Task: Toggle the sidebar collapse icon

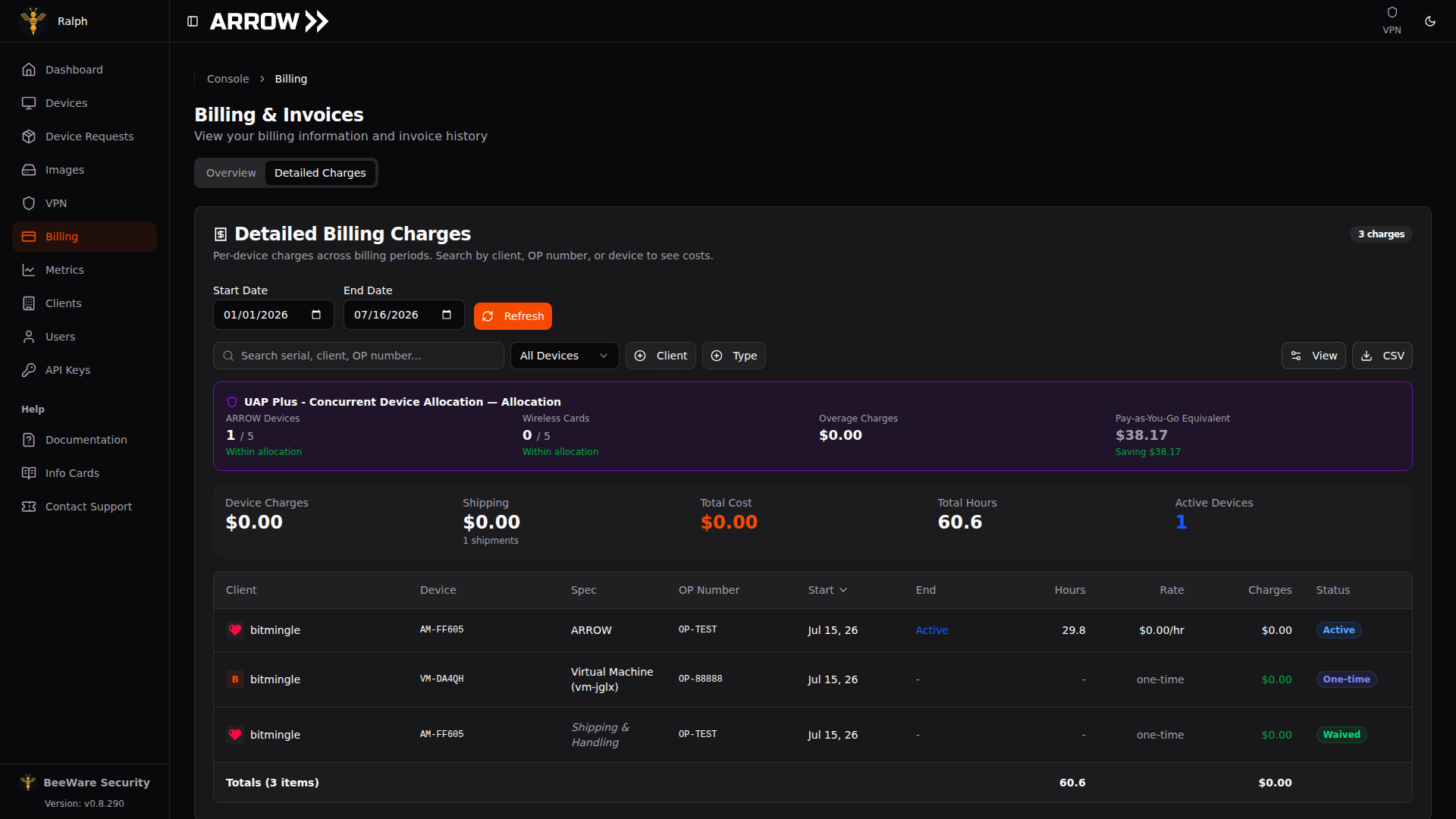Action: [x=193, y=21]
